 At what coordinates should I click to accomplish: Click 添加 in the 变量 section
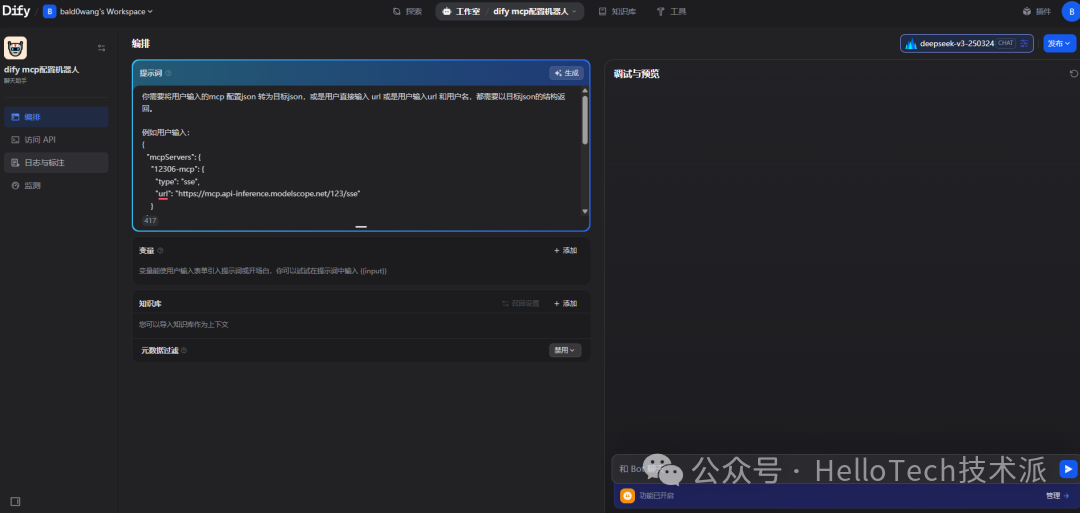pyautogui.click(x=565, y=251)
